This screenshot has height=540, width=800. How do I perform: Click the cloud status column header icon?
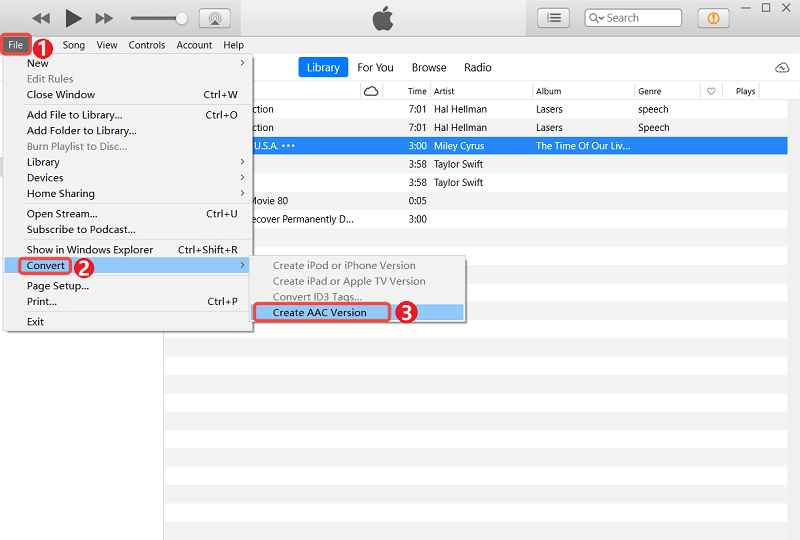[x=371, y=91]
